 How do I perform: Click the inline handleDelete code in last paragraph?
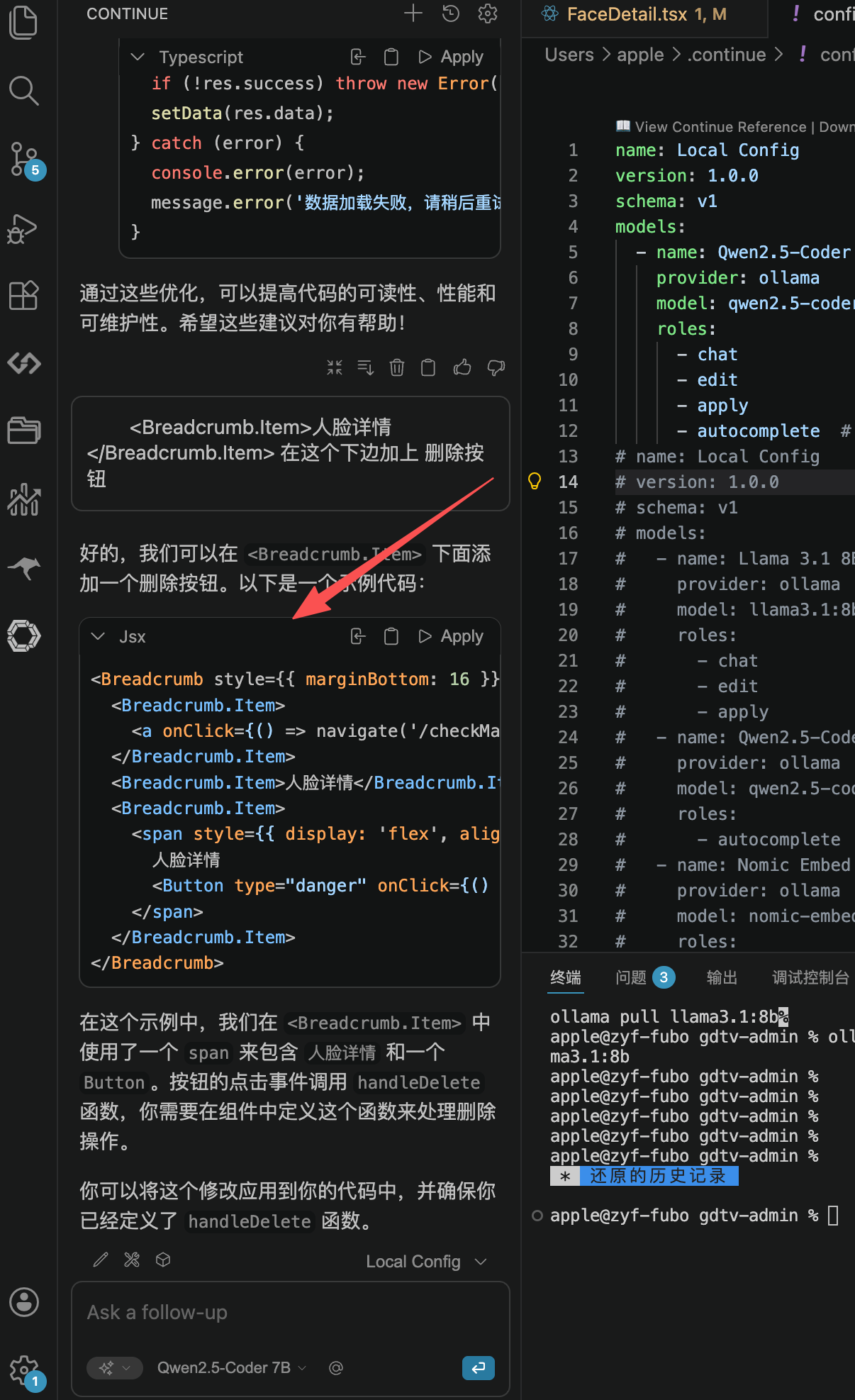point(249,1221)
